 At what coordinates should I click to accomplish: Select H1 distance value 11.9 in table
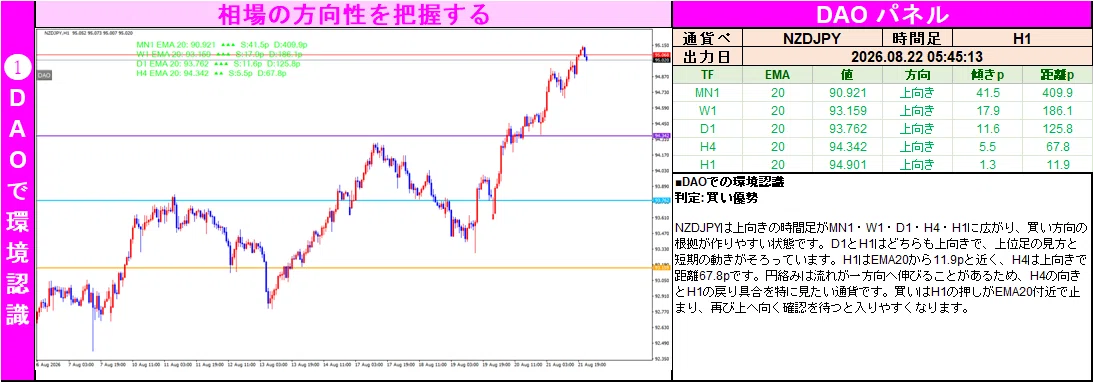[x=1057, y=165]
